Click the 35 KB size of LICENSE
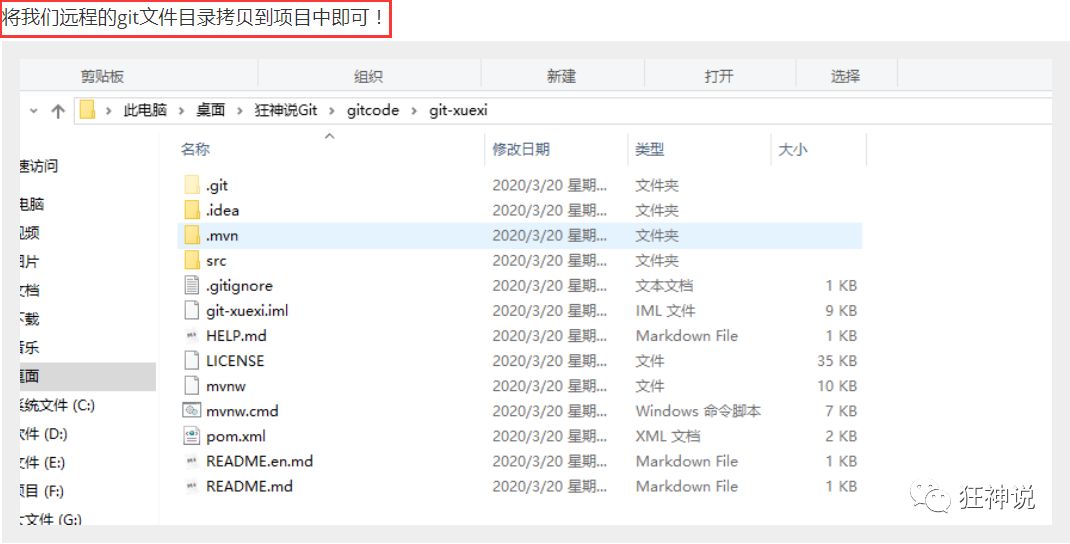 point(837,360)
